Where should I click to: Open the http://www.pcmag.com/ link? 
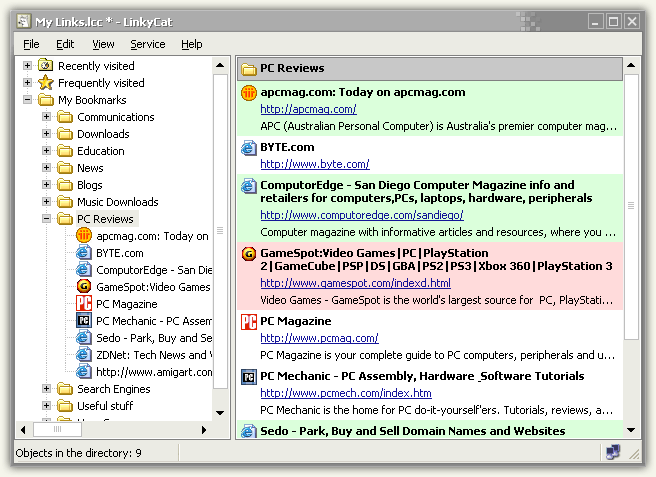[x=319, y=338]
